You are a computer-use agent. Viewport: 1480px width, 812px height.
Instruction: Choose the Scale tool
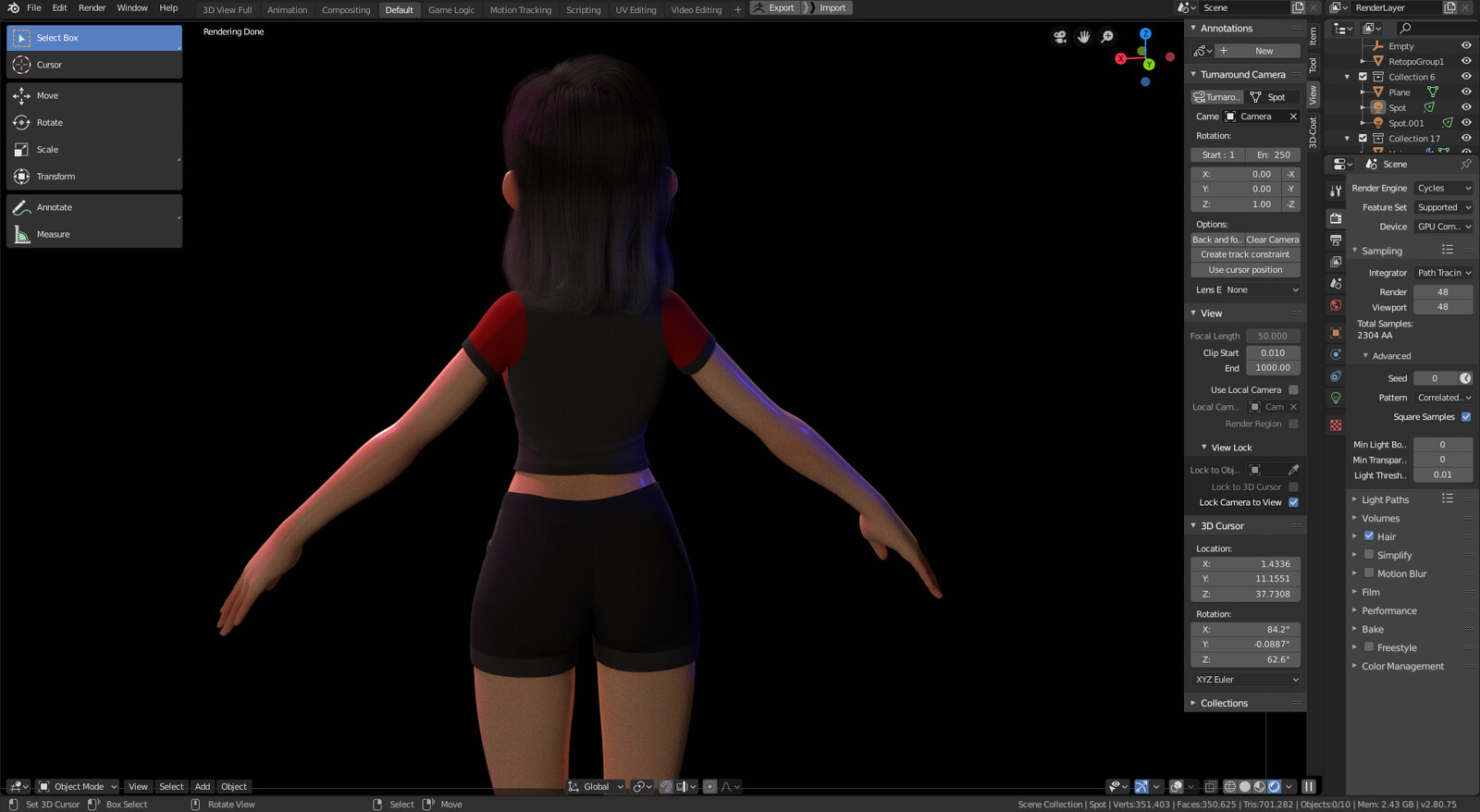pos(94,149)
